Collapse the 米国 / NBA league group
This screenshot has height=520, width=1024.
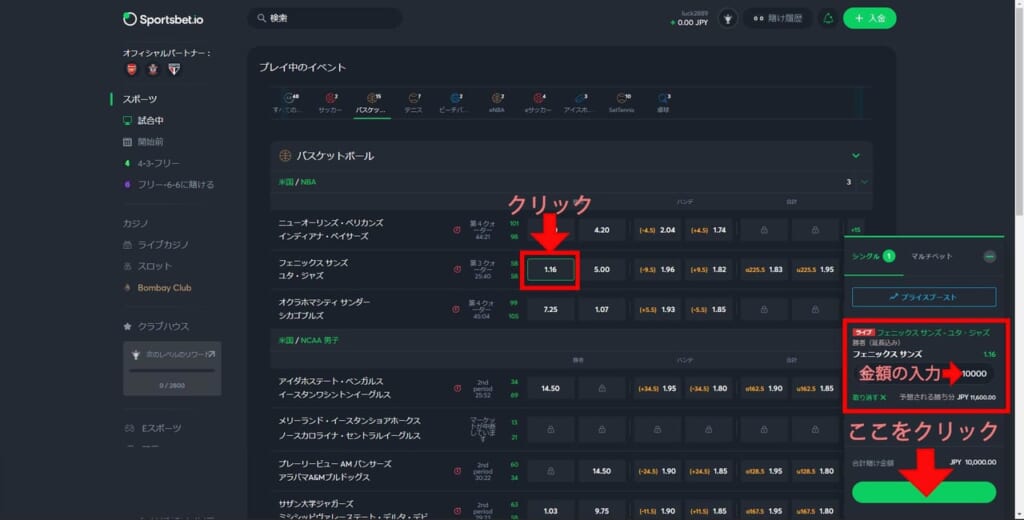(x=864, y=182)
